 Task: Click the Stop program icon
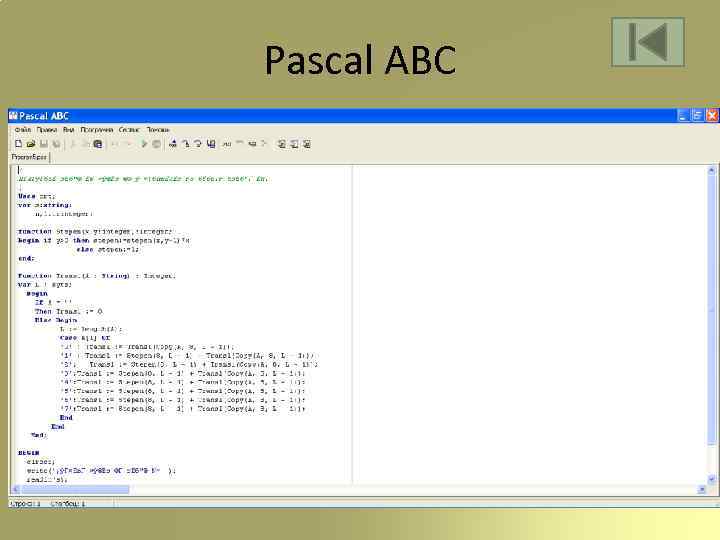(x=156, y=144)
